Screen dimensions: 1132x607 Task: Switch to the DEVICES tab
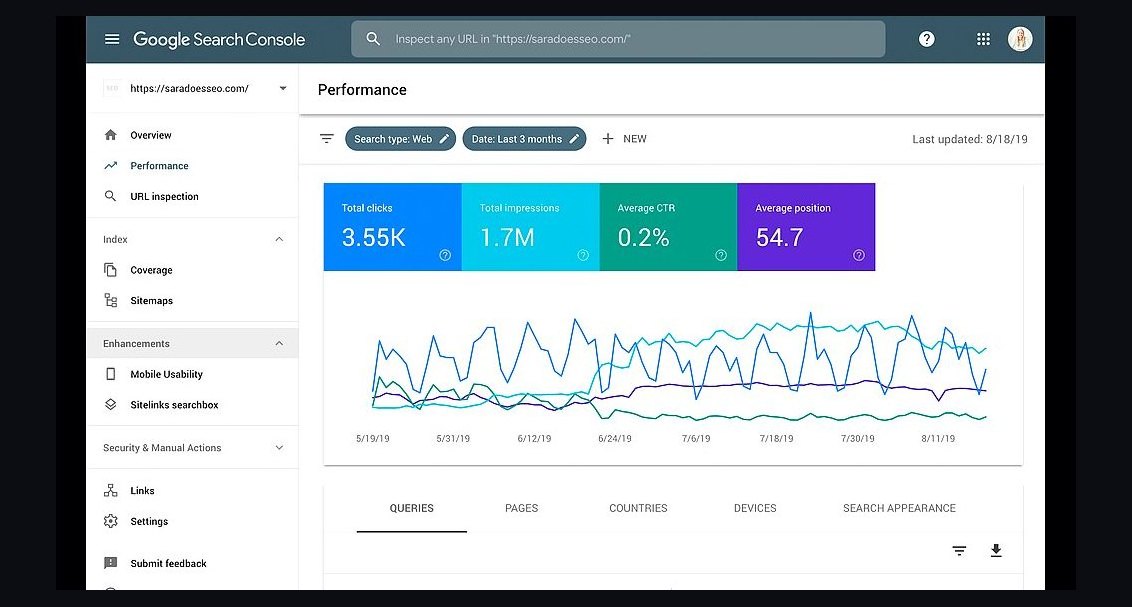click(x=755, y=508)
